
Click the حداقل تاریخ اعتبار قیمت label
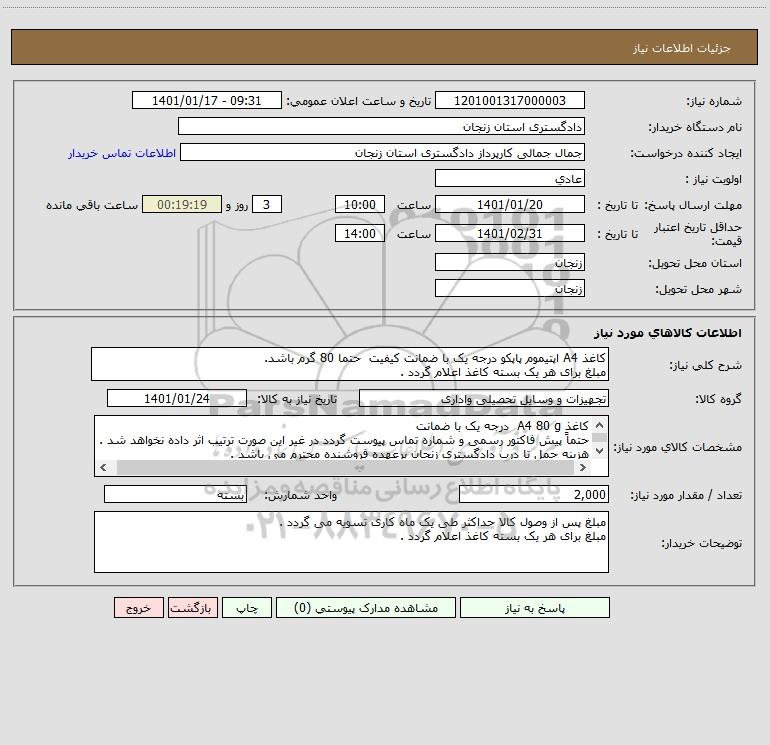tap(698, 234)
